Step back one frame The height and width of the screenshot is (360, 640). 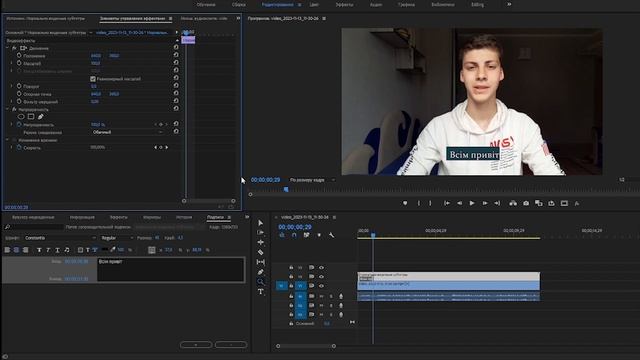(460, 203)
